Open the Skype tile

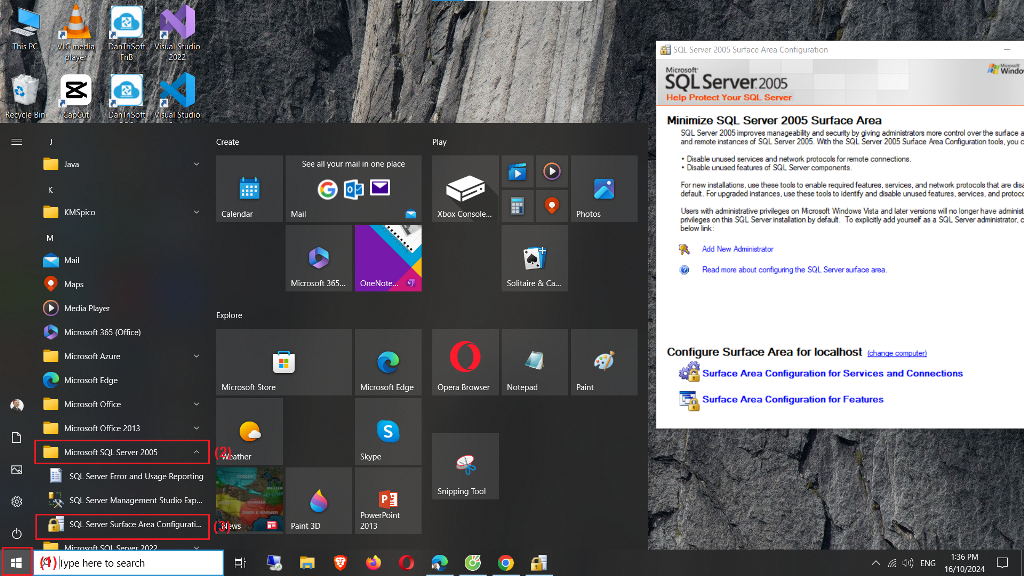pos(388,432)
